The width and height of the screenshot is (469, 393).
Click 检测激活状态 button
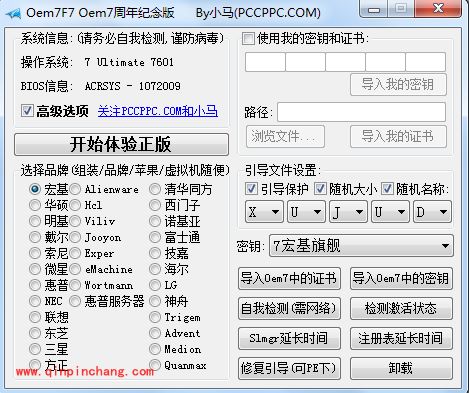pos(401,308)
